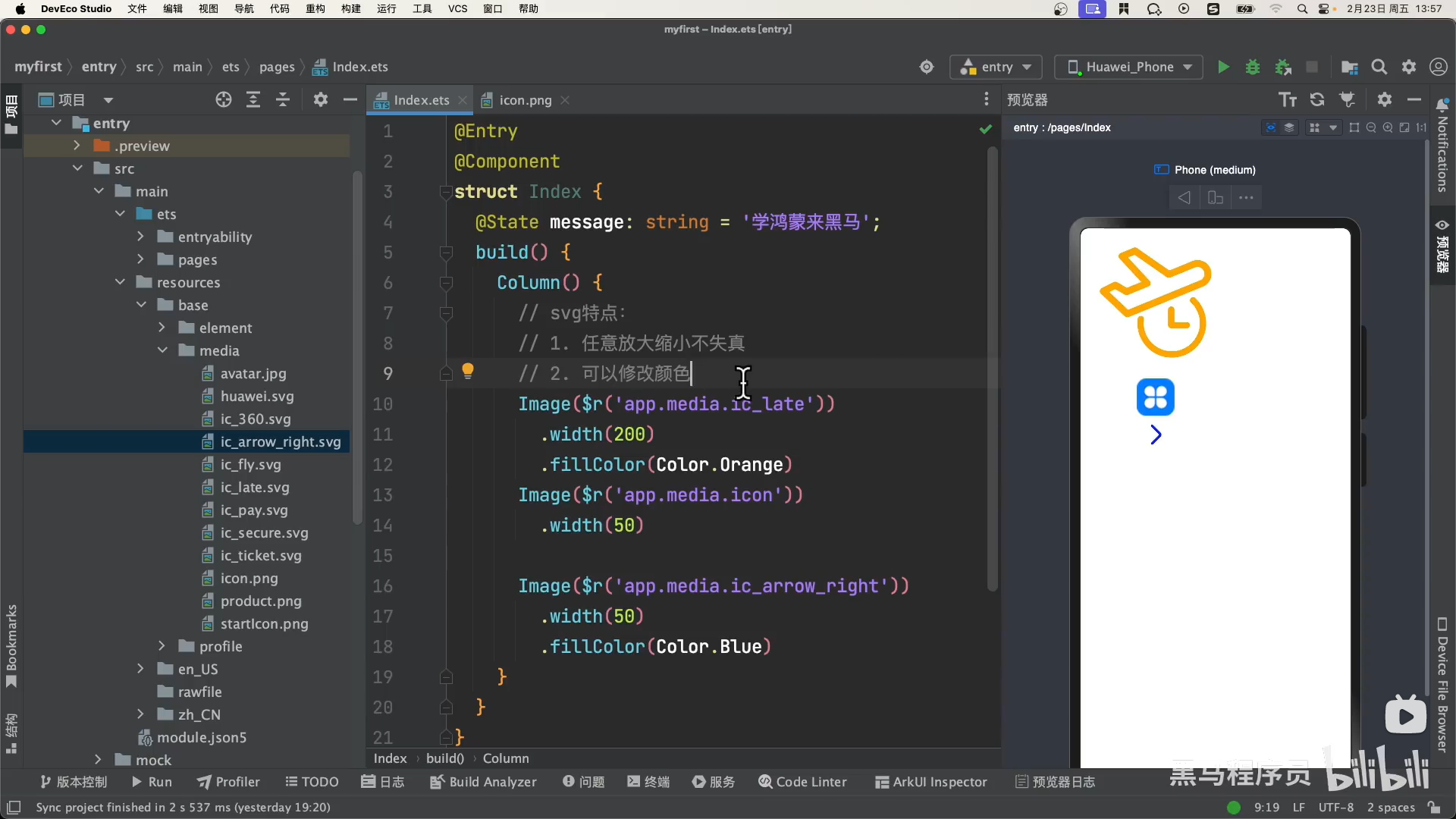Click the previewer frame/crop square icon
This screenshot has width=1456, height=819.
[x=1354, y=127]
